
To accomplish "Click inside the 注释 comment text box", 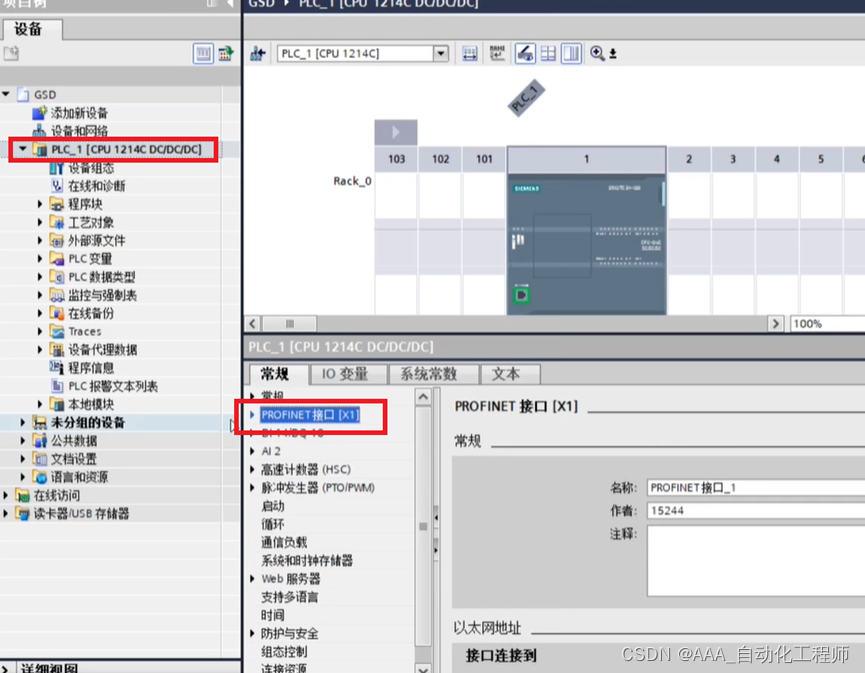I will (x=756, y=560).
